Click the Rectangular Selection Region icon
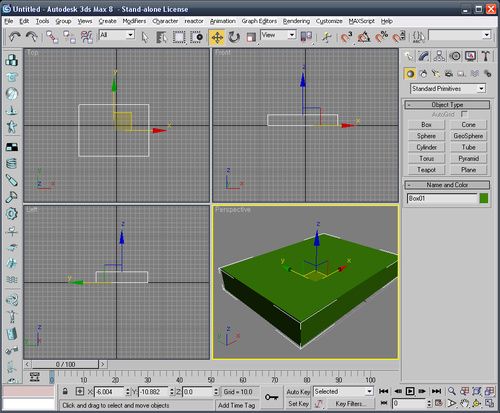This screenshot has height=413, width=500. (x=179, y=37)
